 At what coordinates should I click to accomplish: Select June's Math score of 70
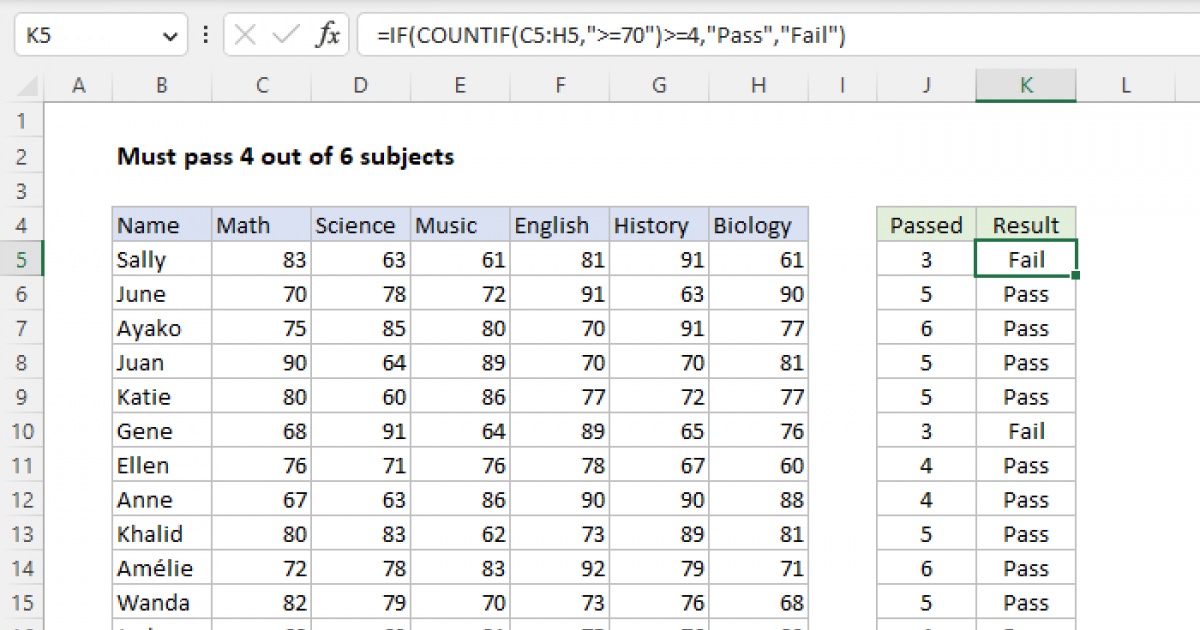(261, 293)
